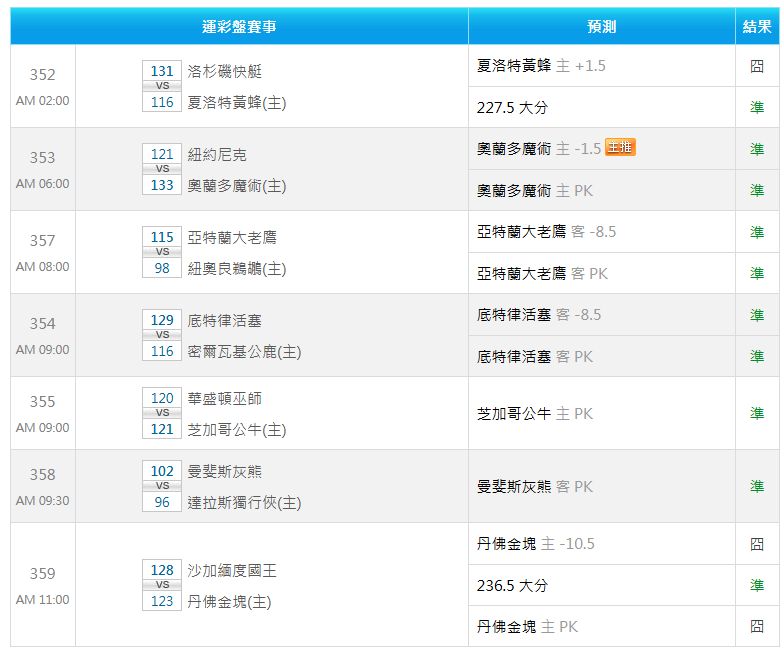Open the 達拉斯獨行俠(主) team link
783x652 pixels.
pyautogui.click(x=244, y=503)
